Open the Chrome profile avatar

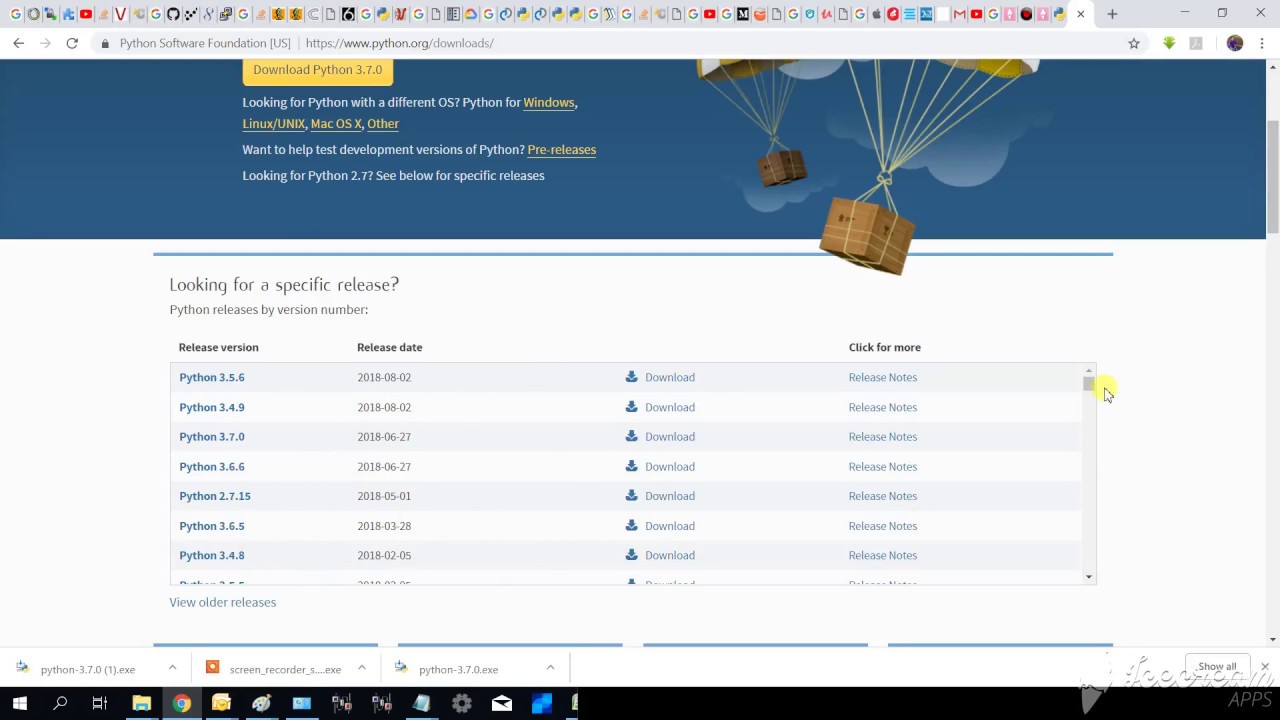(x=1235, y=43)
